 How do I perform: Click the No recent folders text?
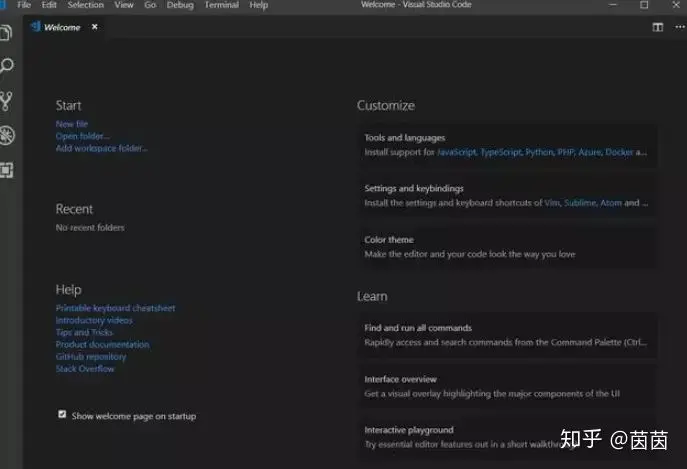(90, 227)
